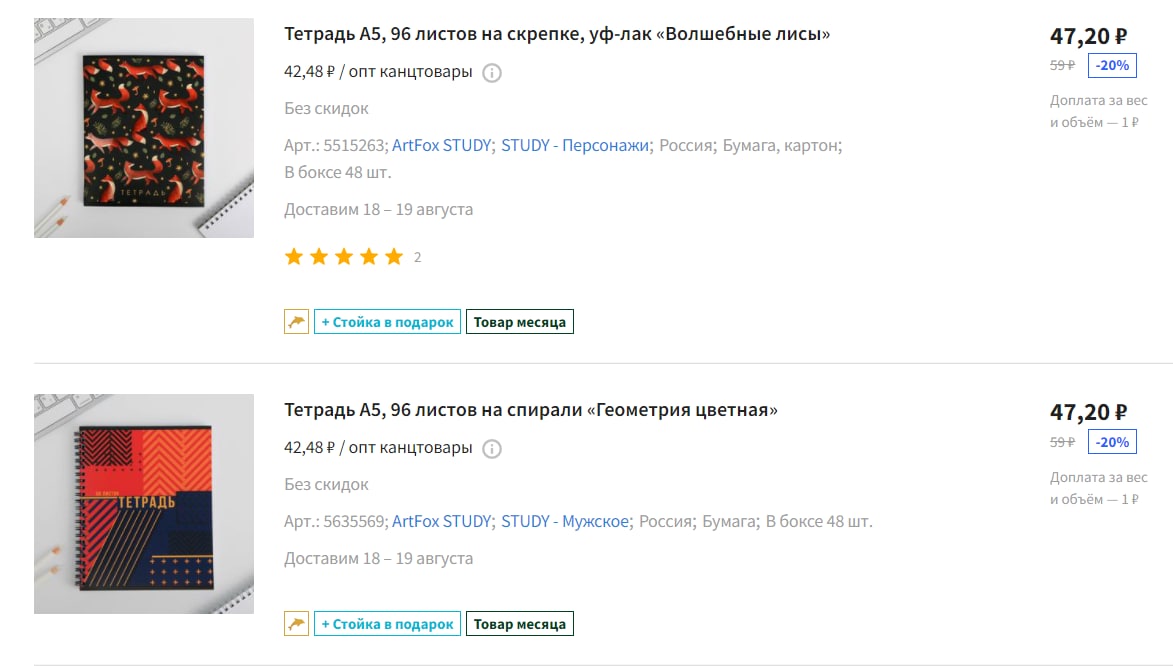Click «Товар месяца» badge for «Волшебные лисы»
Screen dimensions: 1173x666
519,322
